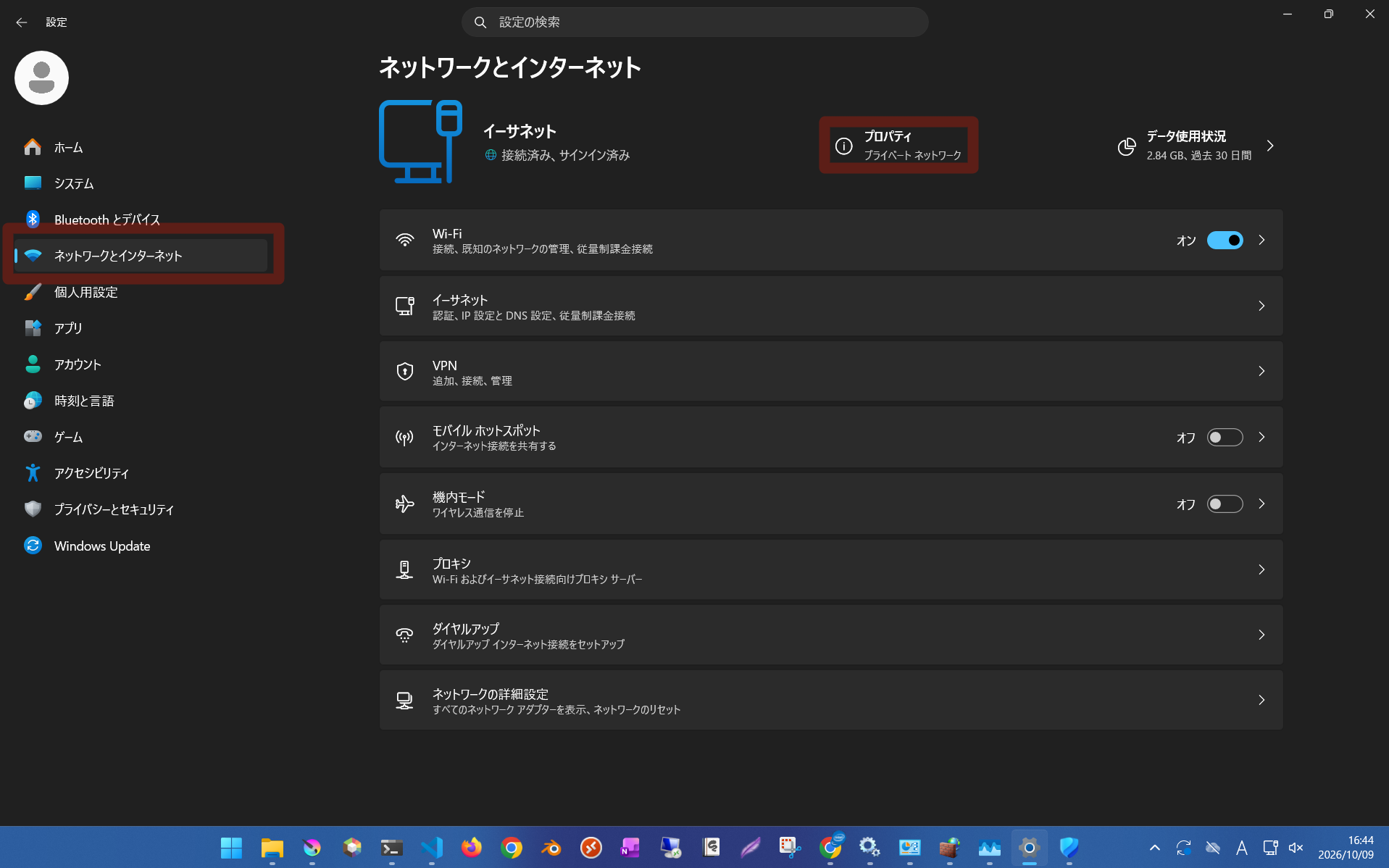Open ダイヤルアップ settings row
Image resolution: width=1389 pixels, height=868 pixels.
pyautogui.click(x=831, y=635)
